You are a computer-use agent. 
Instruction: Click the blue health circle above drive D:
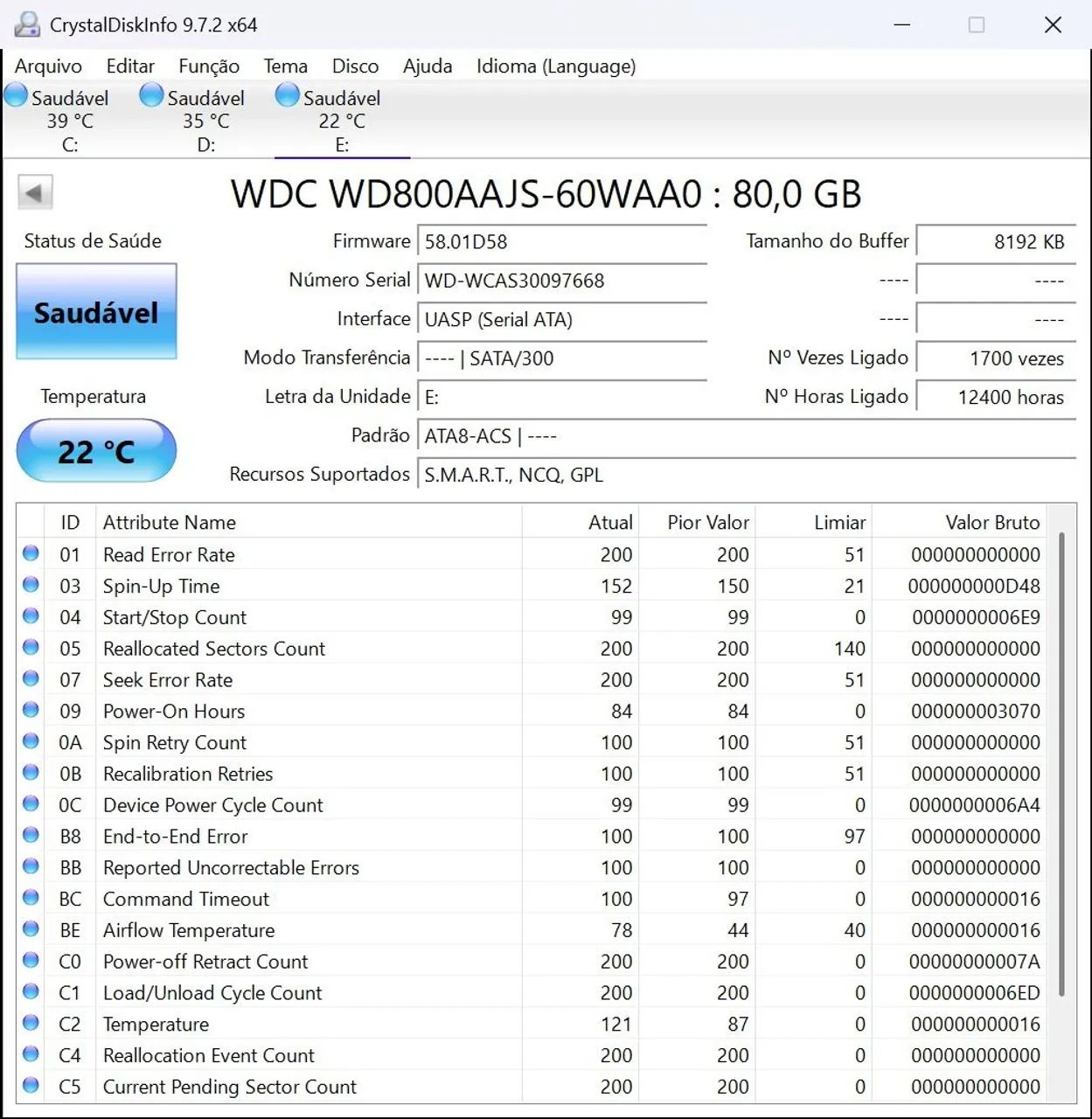coord(150,94)
